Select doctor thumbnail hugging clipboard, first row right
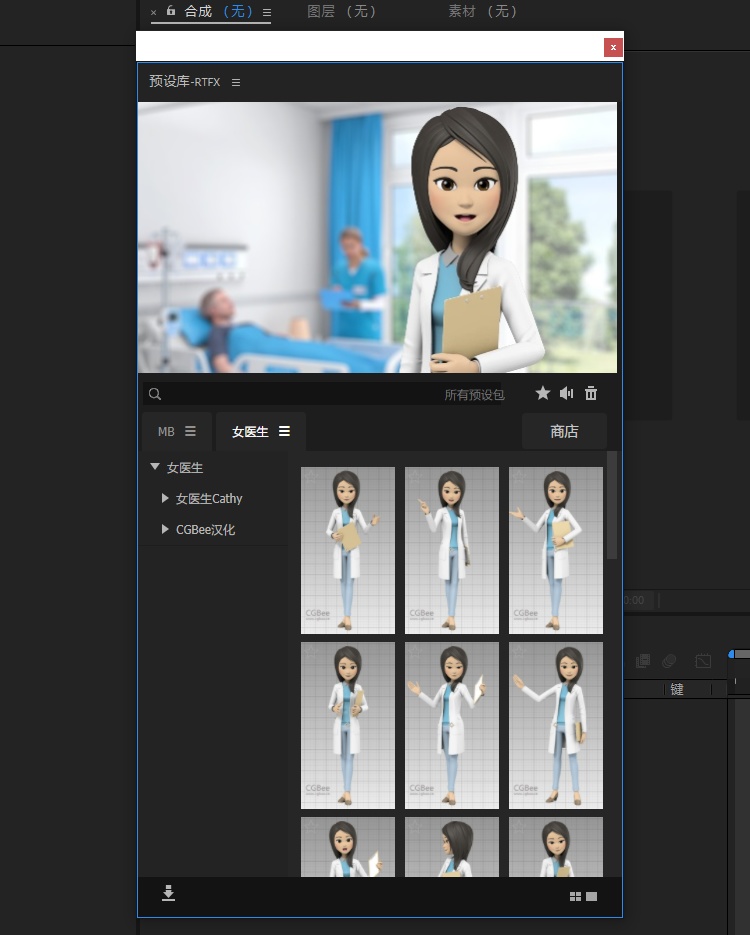The height and width of the screenshot is (935, 750). point(556,550)
